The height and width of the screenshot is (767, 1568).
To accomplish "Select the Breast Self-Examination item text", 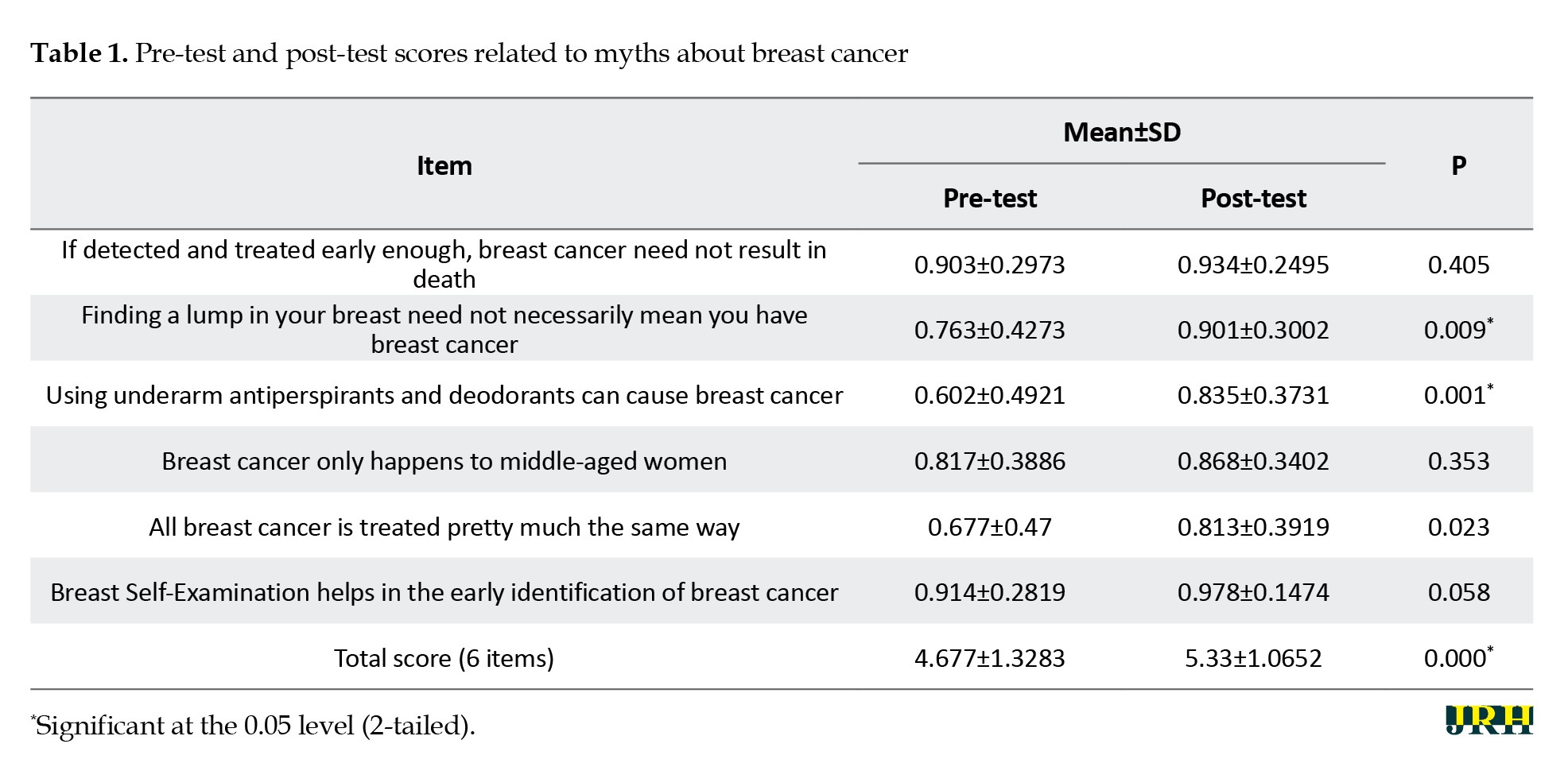I will tap(444, 592).
